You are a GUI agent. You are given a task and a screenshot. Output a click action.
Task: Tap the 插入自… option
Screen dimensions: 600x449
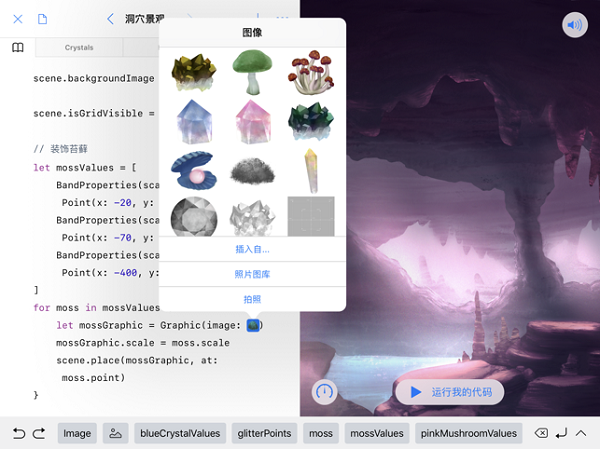(253, 250)
